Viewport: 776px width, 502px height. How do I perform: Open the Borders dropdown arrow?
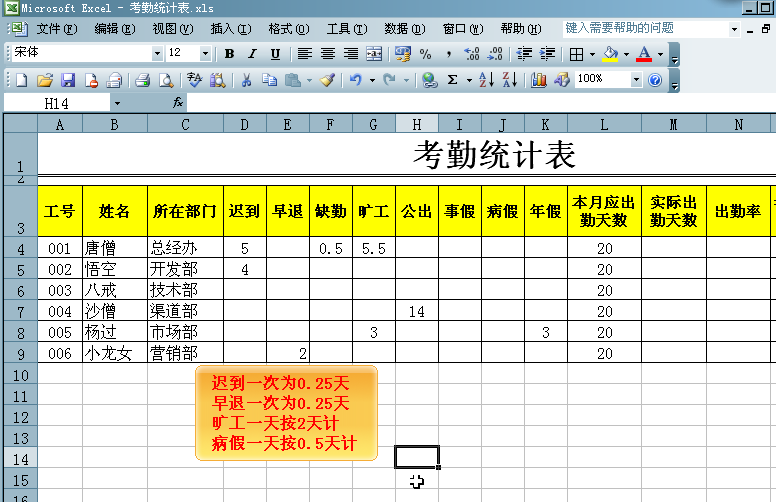[592, 54]
